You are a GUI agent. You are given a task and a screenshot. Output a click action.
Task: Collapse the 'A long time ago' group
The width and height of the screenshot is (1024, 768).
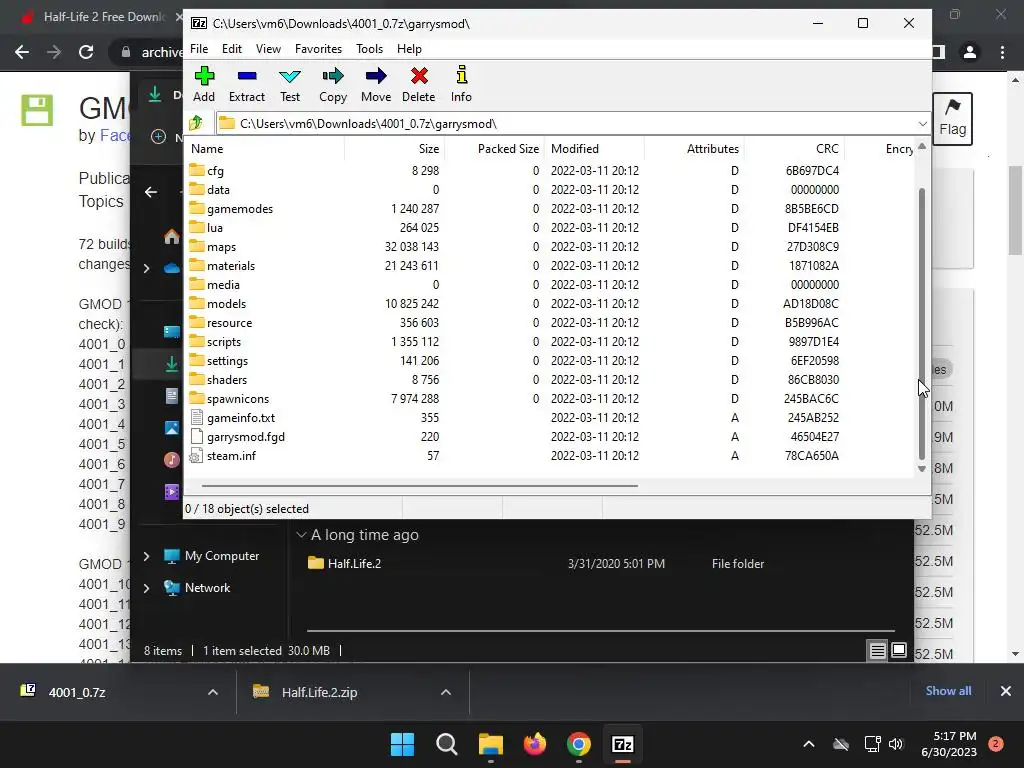[301, 535]
